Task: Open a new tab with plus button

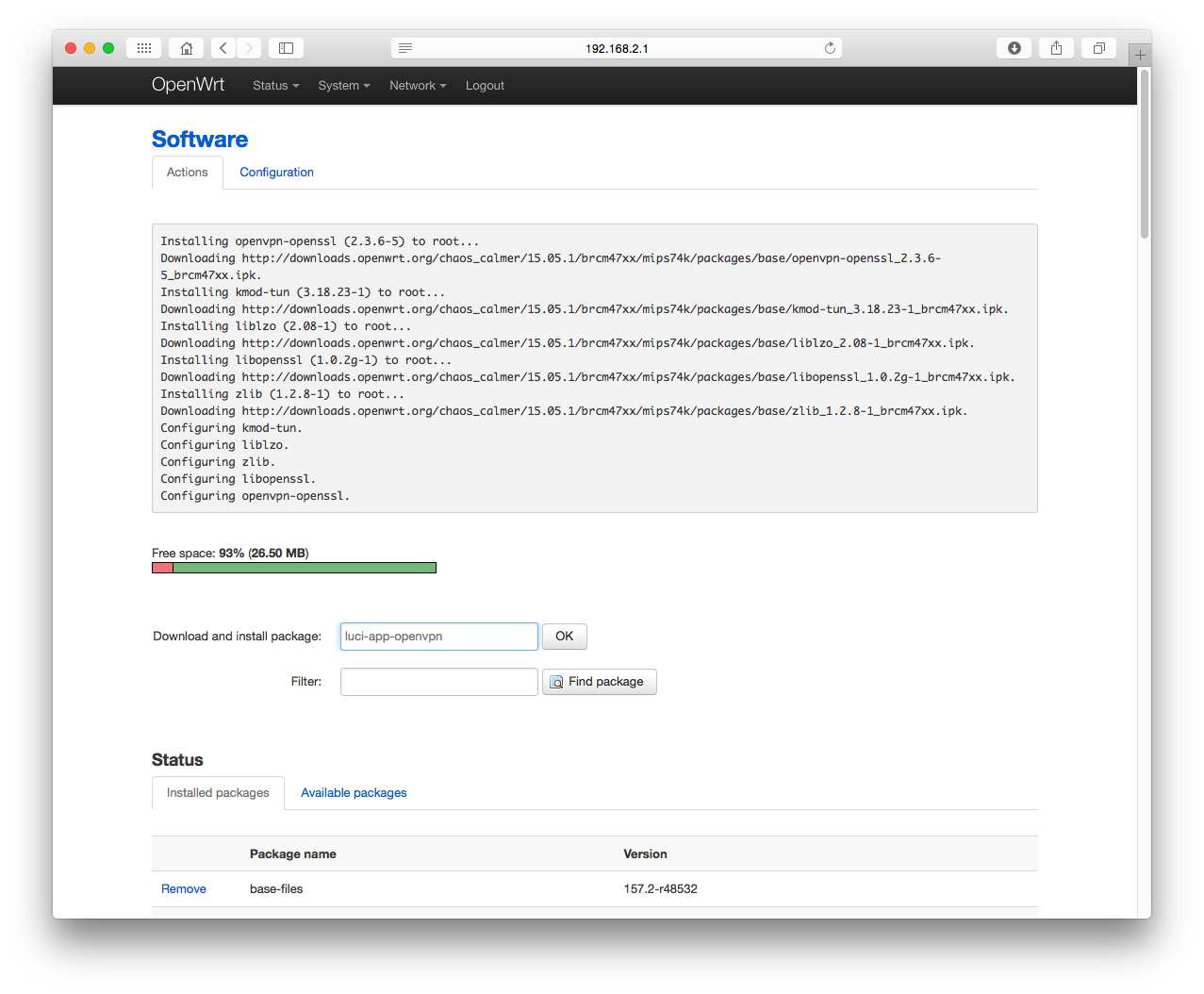Action: click(x=1140, y=55)
